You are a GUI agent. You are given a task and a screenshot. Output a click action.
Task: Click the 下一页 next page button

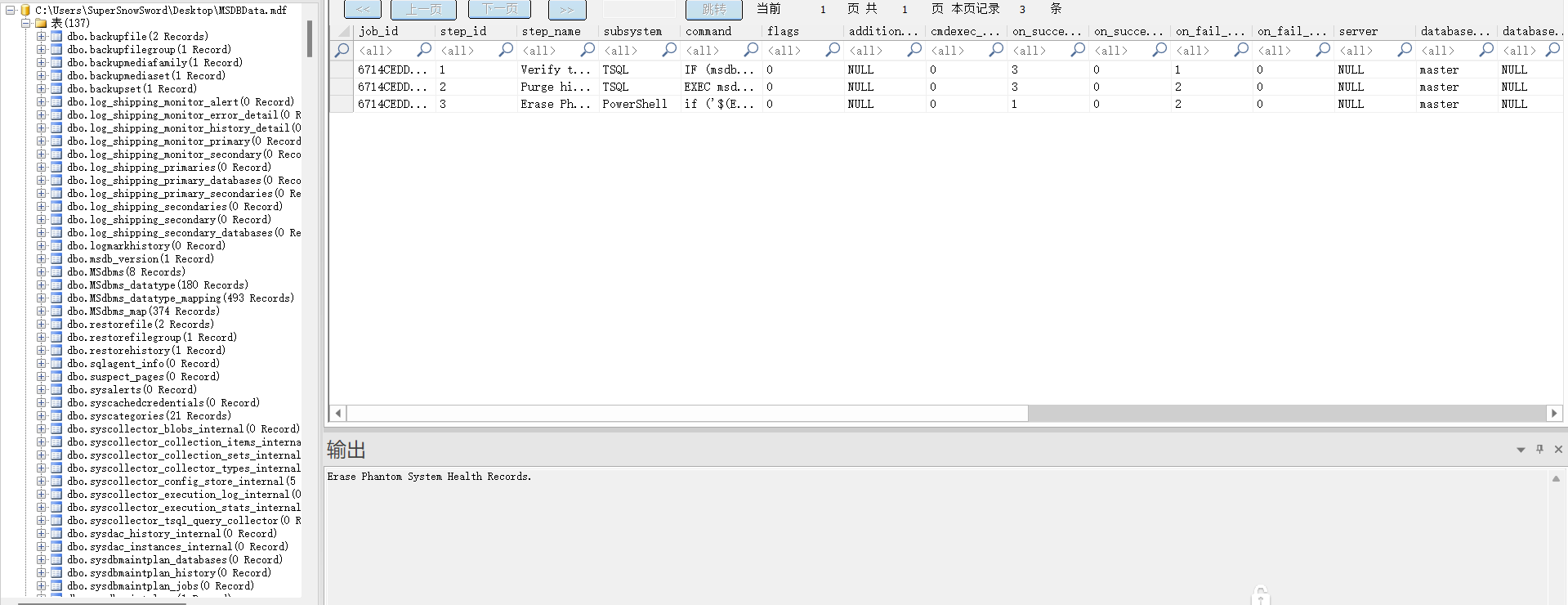499,9
